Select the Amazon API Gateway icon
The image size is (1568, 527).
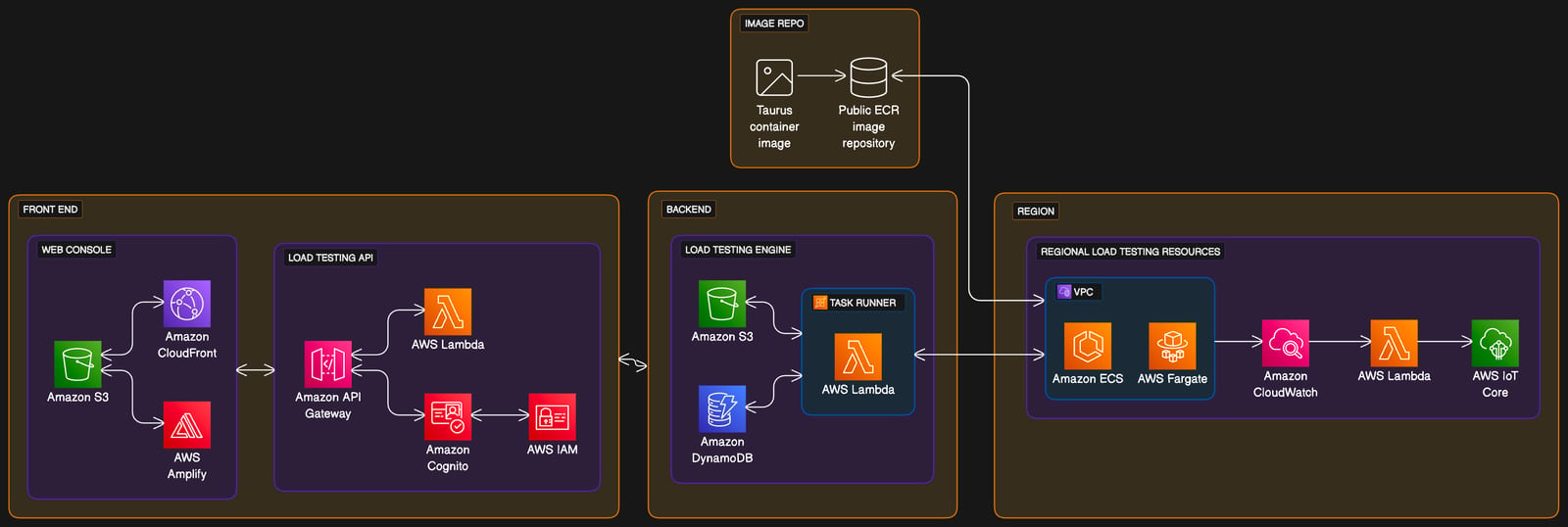click(327, 364)
